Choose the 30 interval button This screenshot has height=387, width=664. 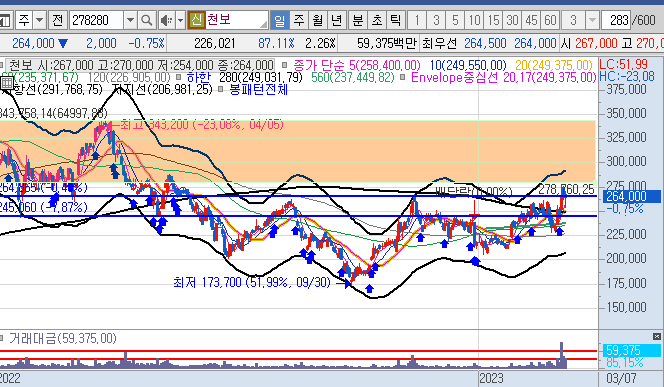click(512, 20)
